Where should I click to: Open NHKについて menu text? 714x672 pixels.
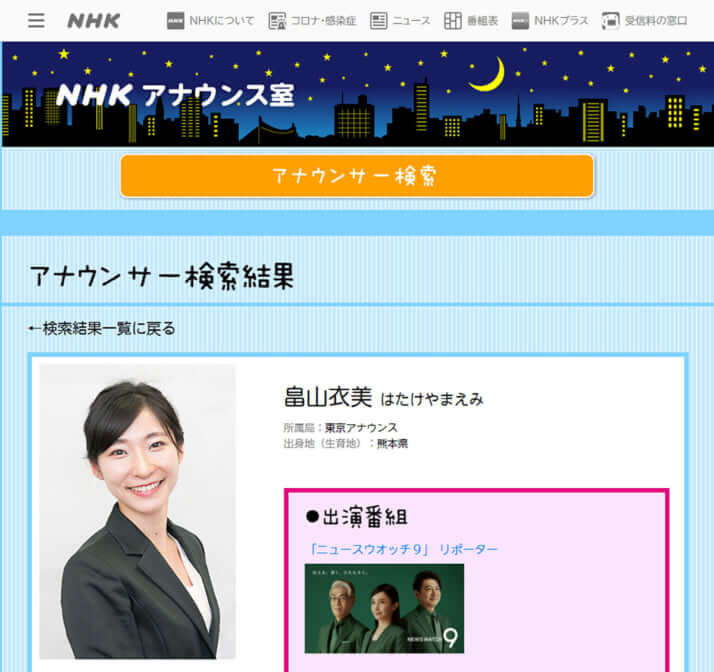pos(222,20)
